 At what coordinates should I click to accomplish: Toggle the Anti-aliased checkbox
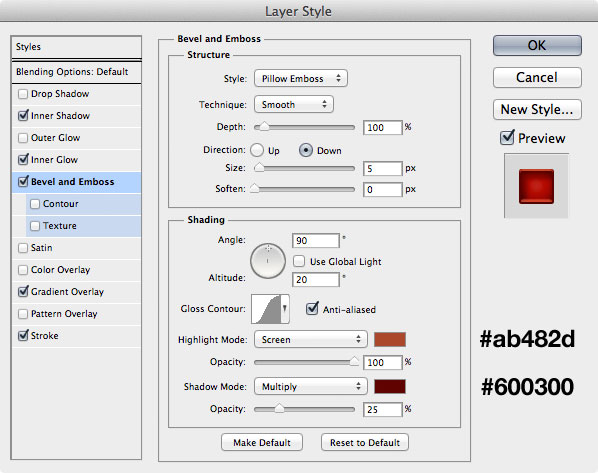point(312,309)
